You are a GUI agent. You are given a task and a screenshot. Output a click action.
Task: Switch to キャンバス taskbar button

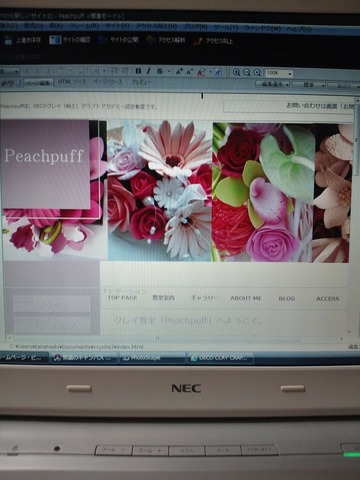click(x=84, y=358)
